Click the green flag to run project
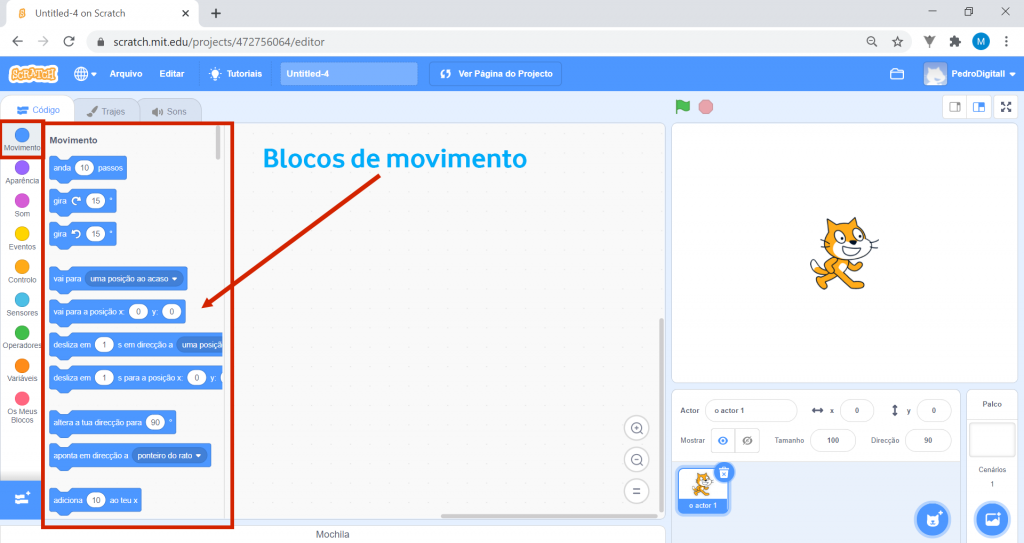1024x543 pixels. 682,107
